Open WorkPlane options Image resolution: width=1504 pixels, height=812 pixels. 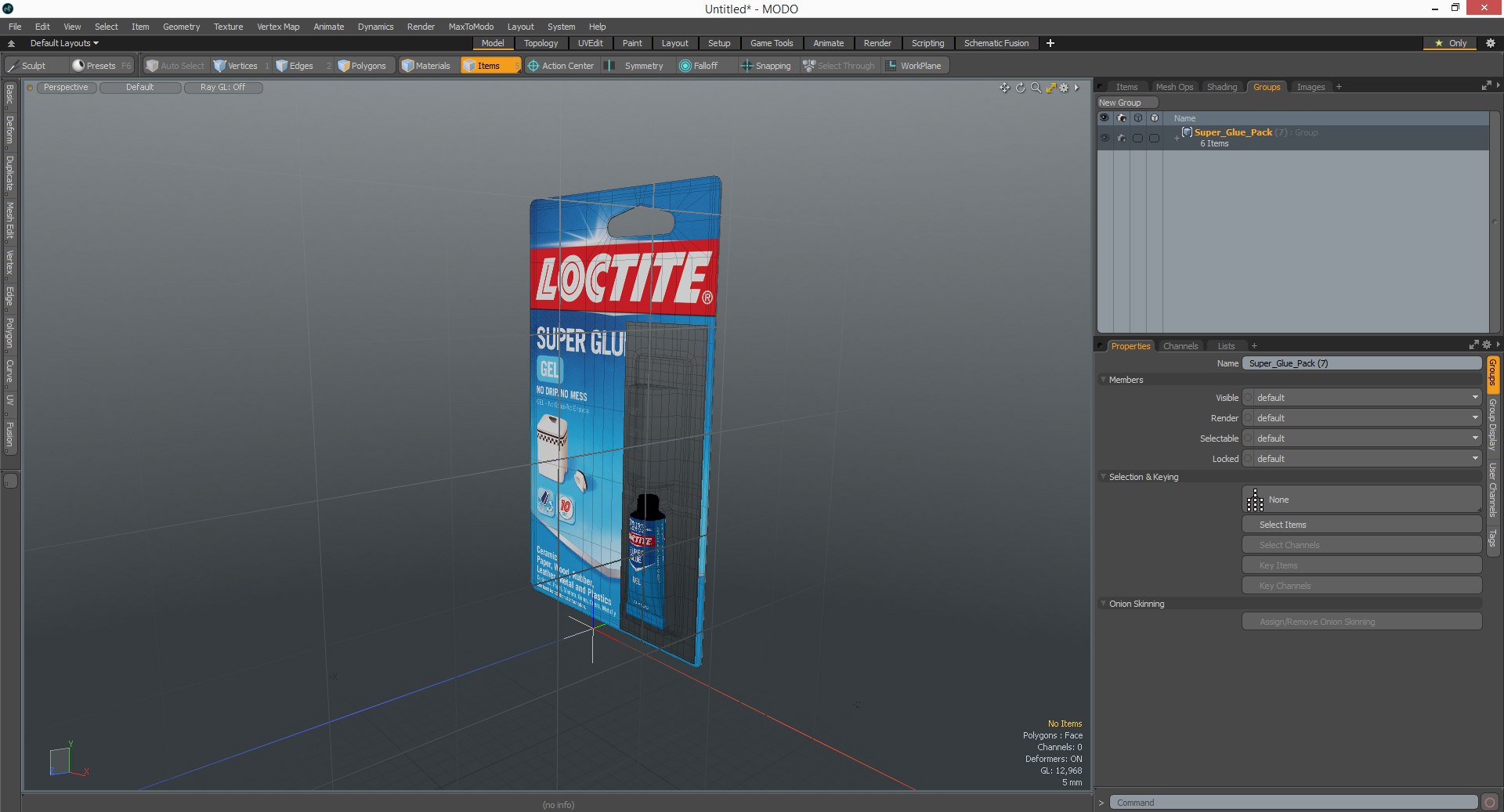coord(914,66)
